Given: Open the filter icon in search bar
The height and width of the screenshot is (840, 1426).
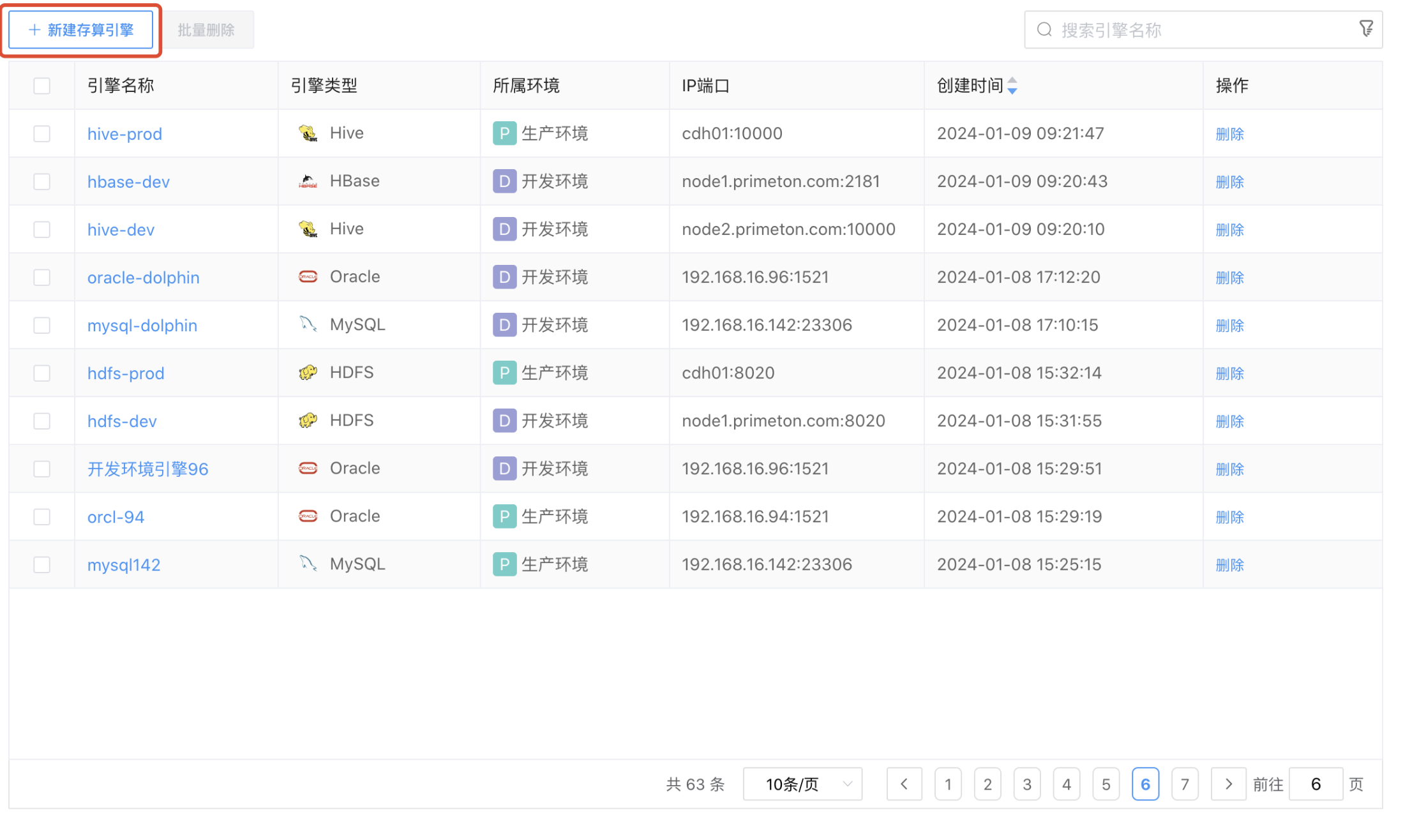Looking at the screenshot, I should coord(1366,28).
